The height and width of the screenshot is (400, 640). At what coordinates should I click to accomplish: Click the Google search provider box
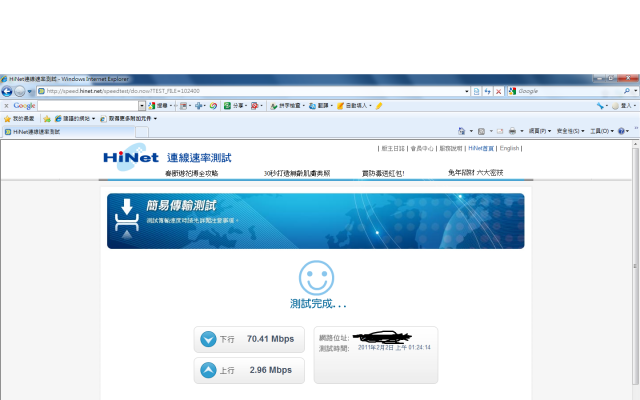click(565, 91)
